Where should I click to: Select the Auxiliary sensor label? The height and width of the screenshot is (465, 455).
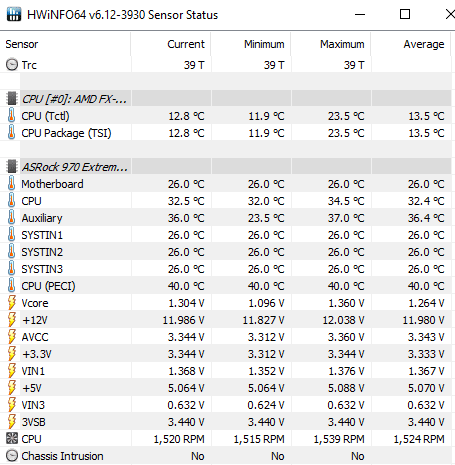coord(42,218)
